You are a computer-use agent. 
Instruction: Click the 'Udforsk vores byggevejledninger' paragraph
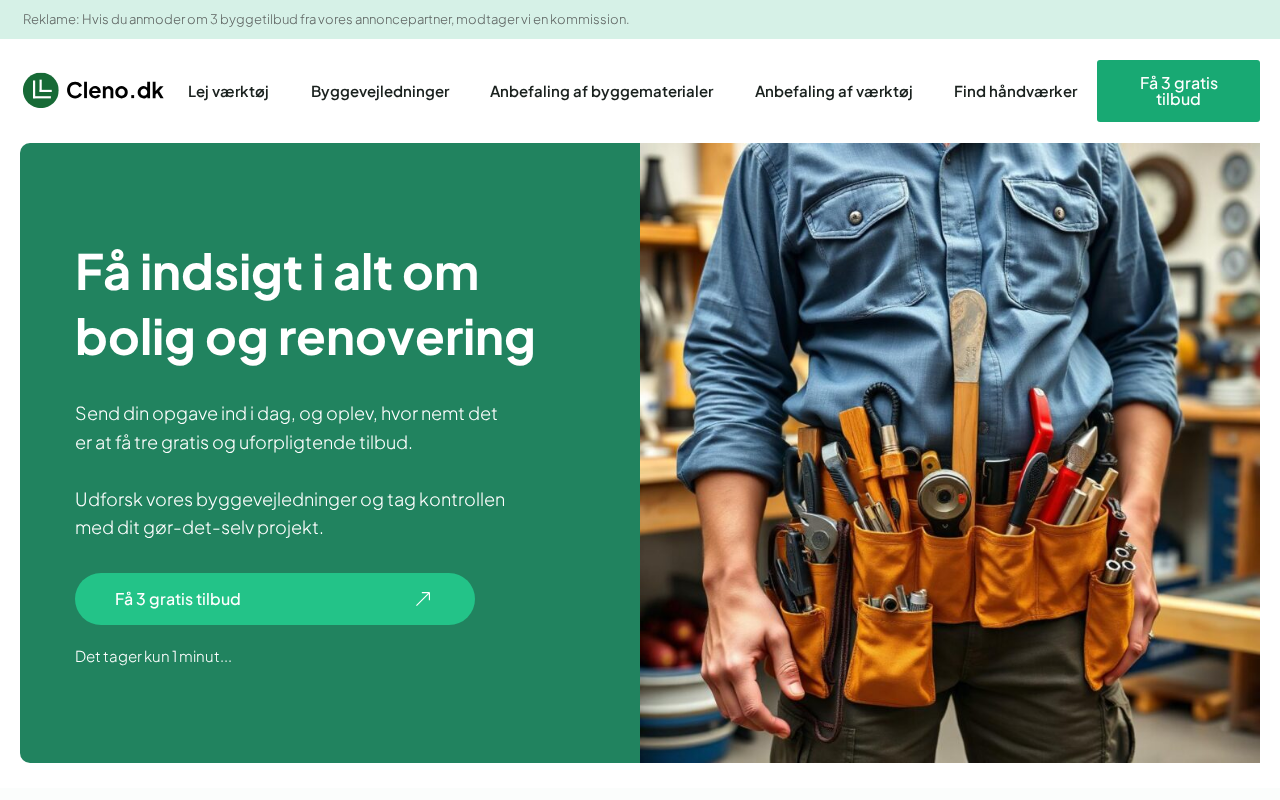coord(290,513)
